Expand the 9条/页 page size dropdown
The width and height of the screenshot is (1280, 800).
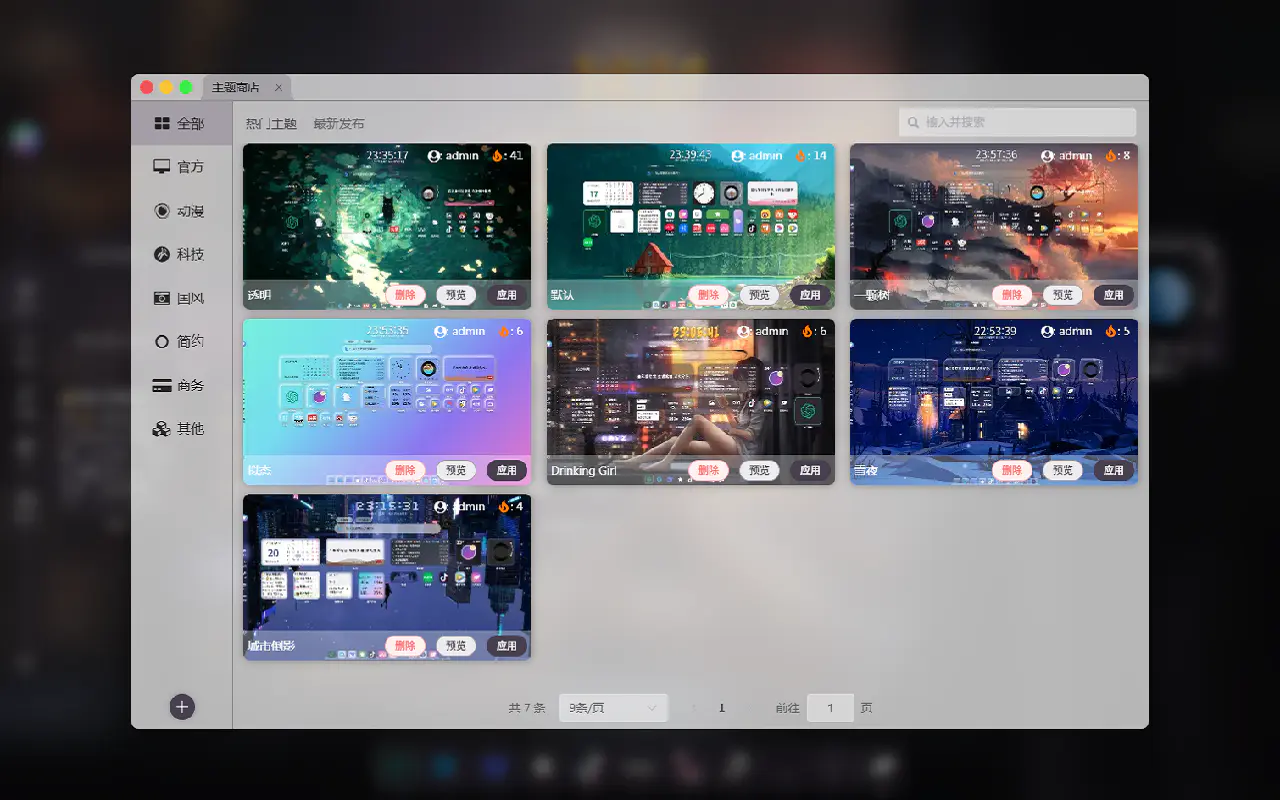pyautogui.click(x=613, y=708)
